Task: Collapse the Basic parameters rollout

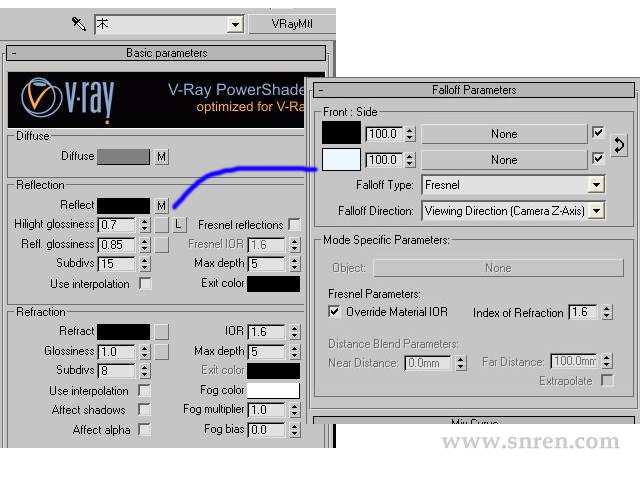Action: [x=166, y=53]
